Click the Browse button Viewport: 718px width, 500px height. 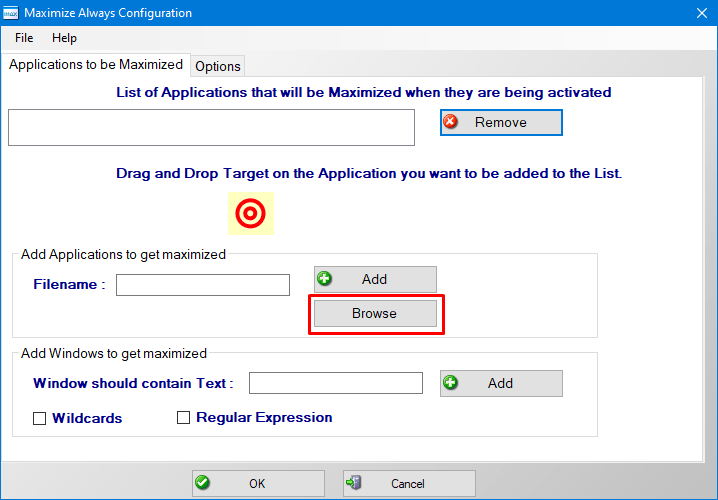tap(375, 314)
